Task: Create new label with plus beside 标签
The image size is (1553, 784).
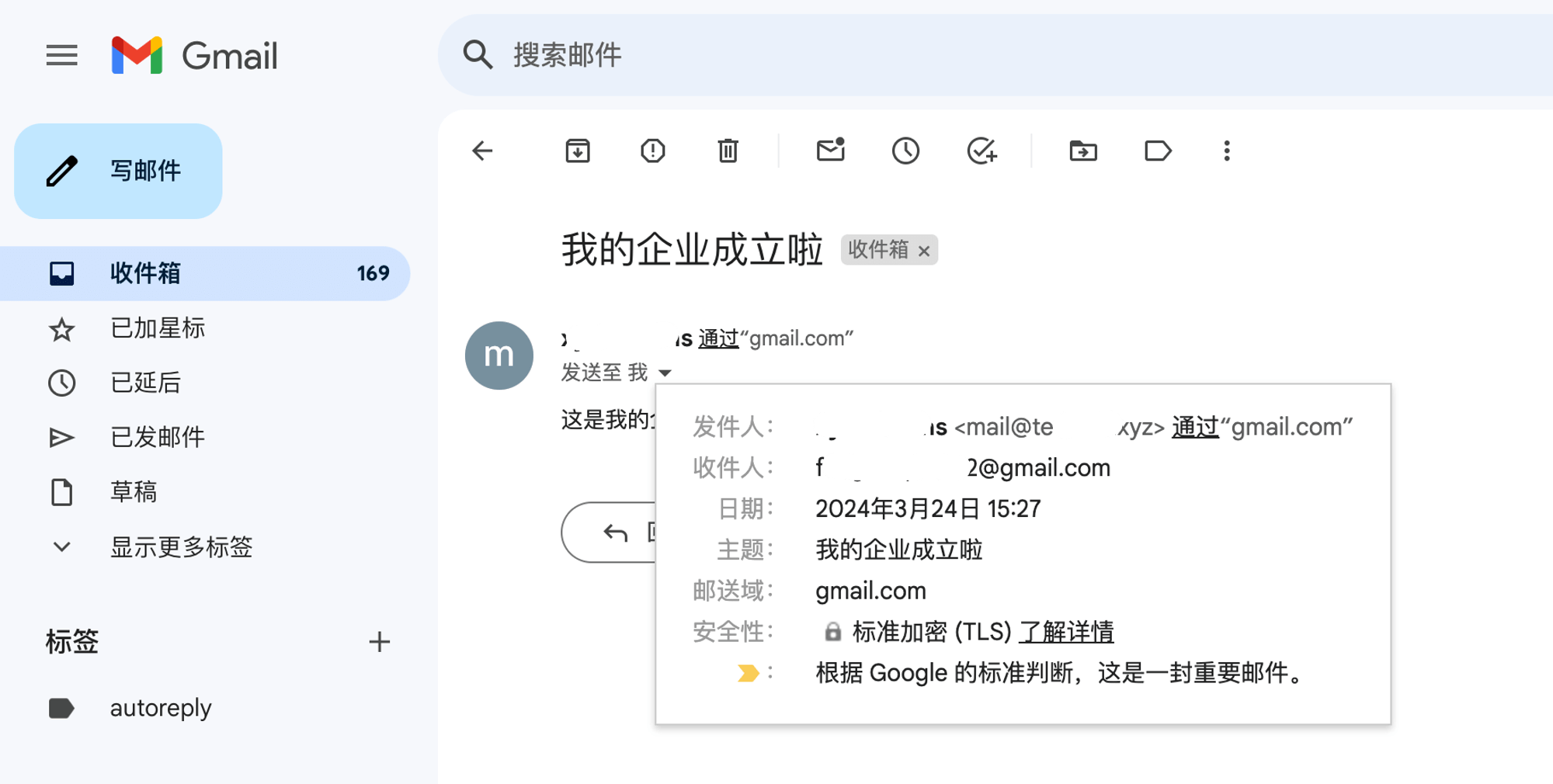Action: click(x=379, y=642)
